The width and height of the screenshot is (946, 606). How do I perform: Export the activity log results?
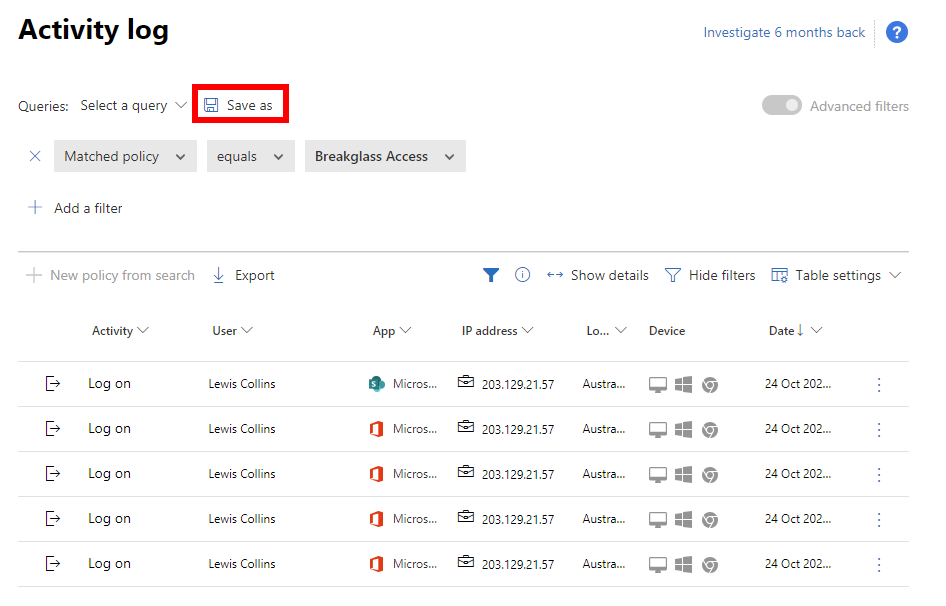pyautogui.click(x=243, y=275)
